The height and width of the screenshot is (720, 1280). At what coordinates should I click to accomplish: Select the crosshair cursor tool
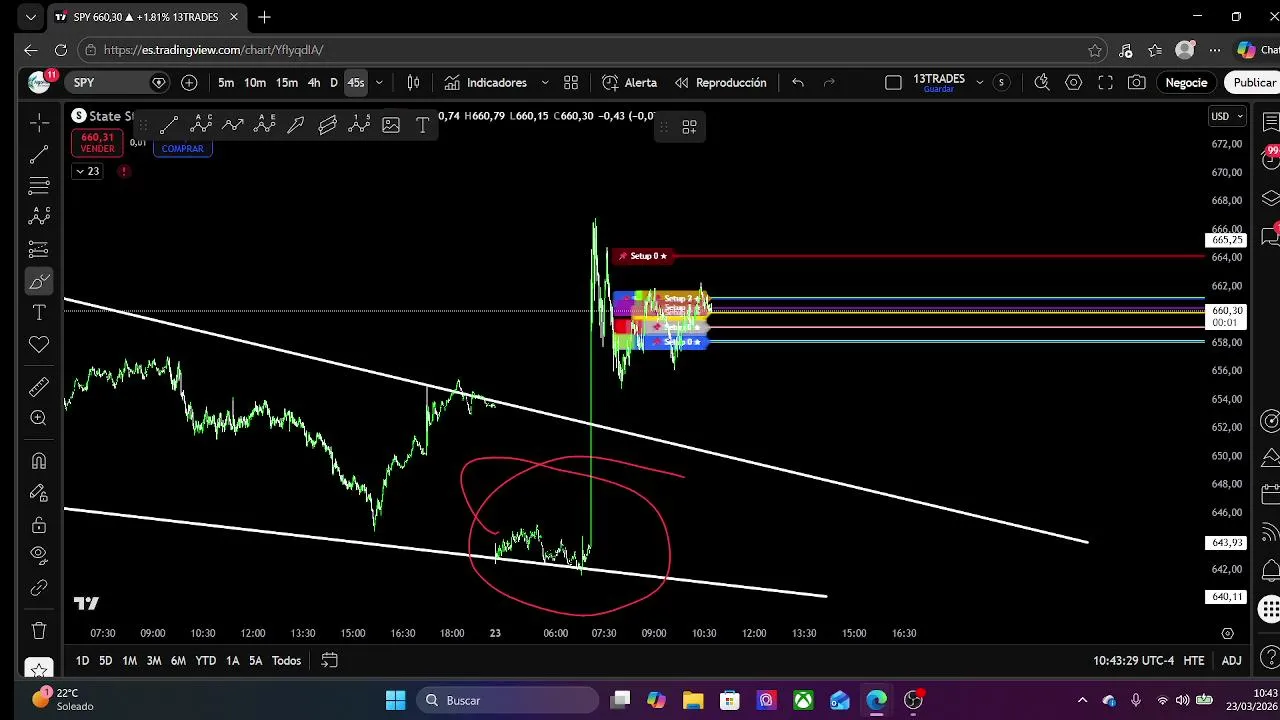(39, 122)
